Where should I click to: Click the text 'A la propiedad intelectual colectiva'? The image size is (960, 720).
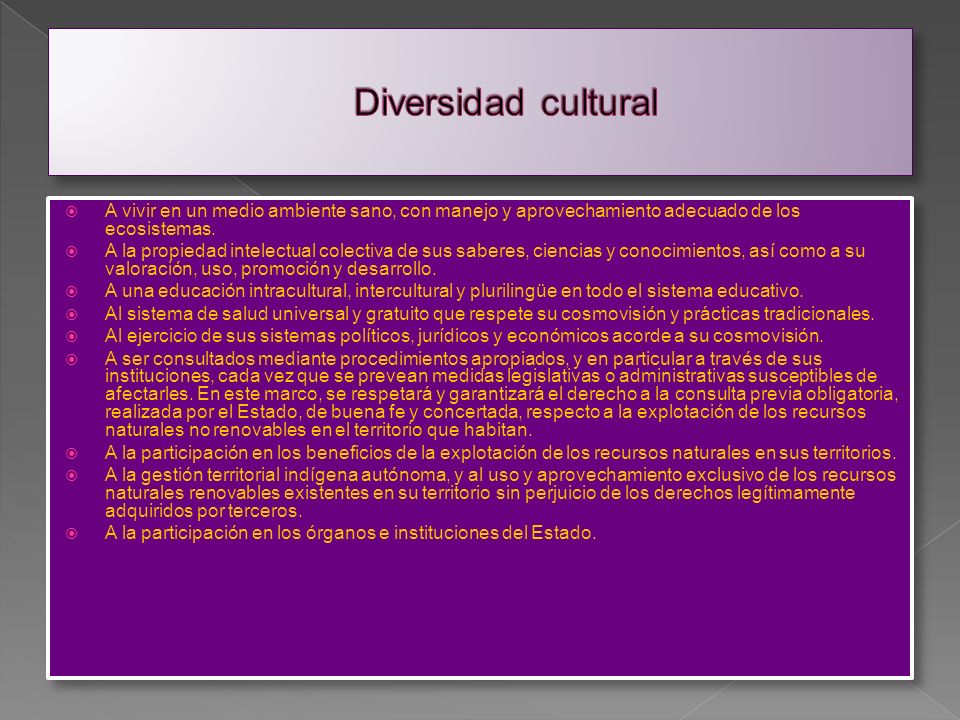pos(249,251)
